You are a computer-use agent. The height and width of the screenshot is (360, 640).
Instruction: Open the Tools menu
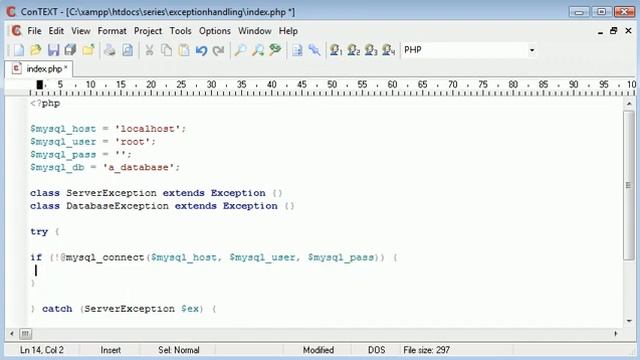tap(180, 31)
